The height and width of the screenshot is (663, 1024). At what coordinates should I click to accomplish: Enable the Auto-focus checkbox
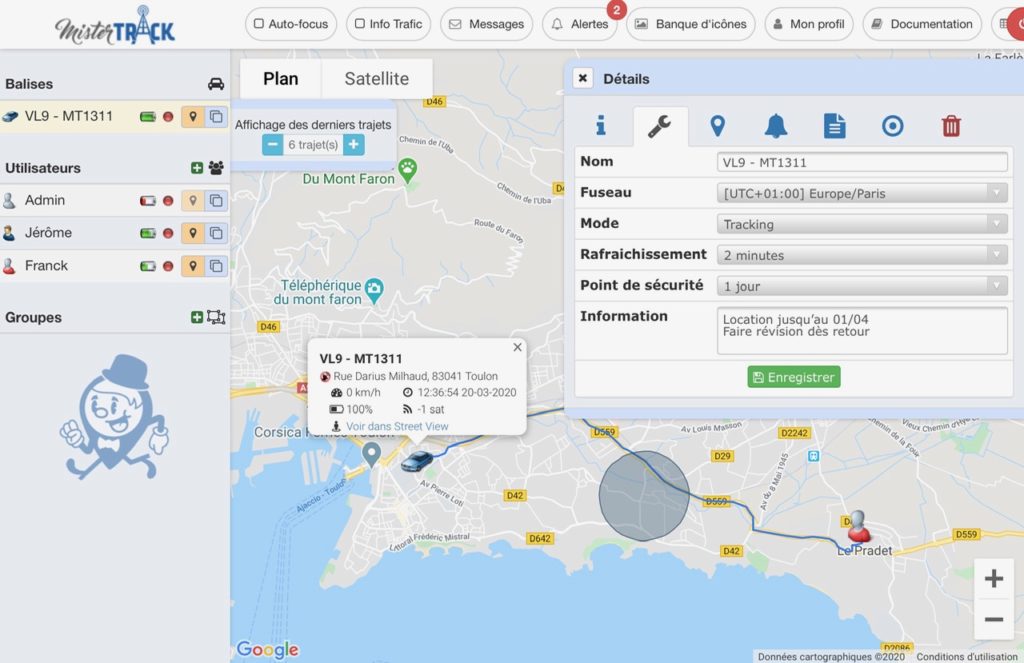(259, 24)
